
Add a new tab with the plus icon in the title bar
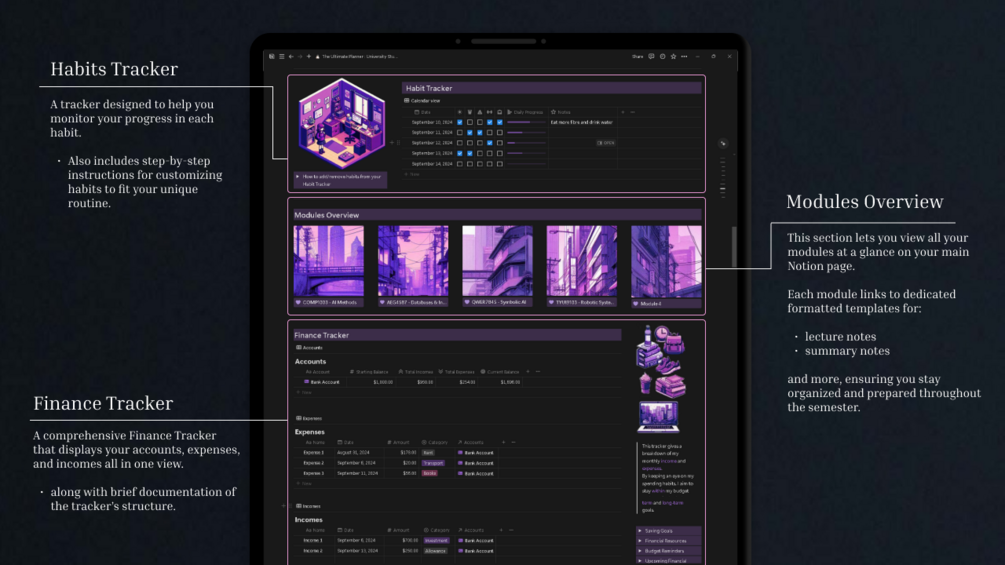click(x=309, y=56)
